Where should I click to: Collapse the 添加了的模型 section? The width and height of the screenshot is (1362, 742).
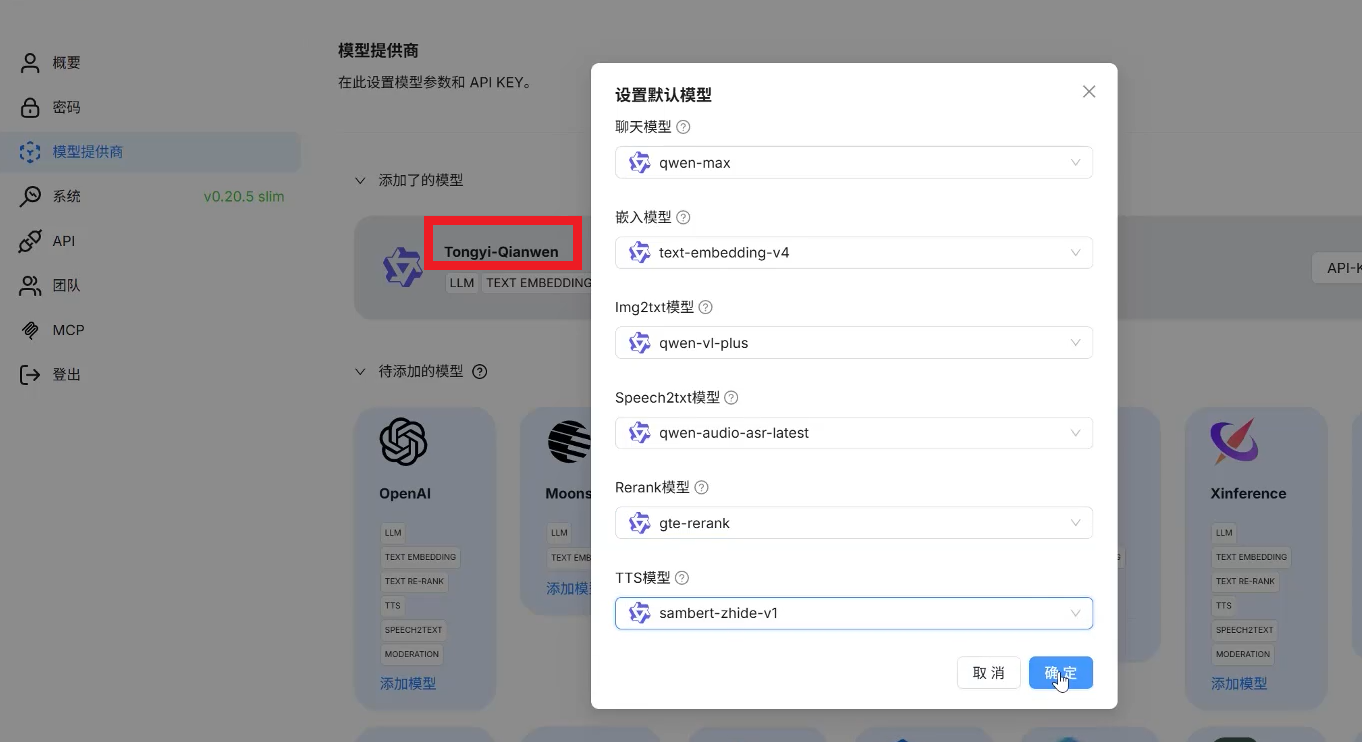coord(360,181)
